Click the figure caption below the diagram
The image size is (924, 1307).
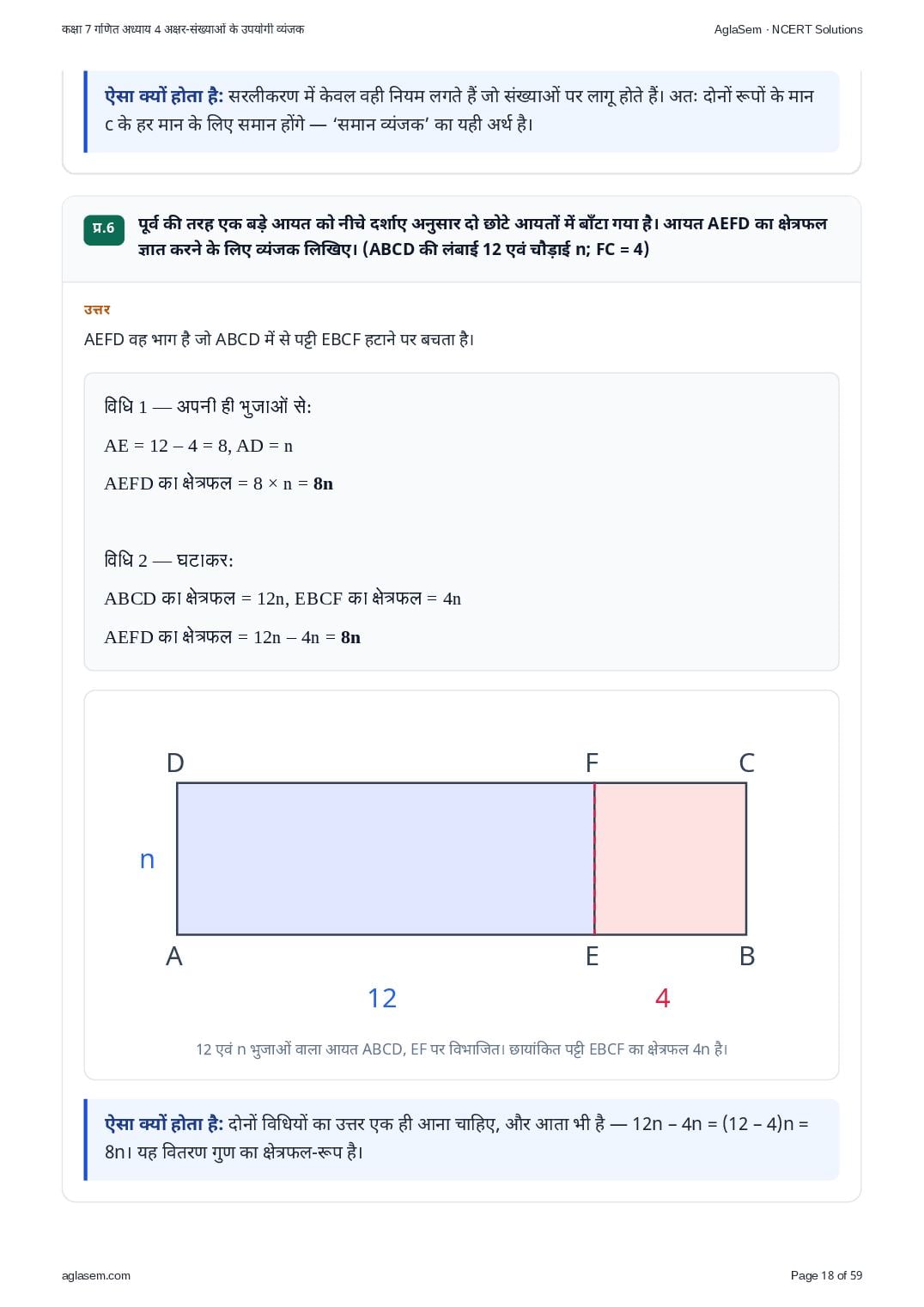point(462,1049)
